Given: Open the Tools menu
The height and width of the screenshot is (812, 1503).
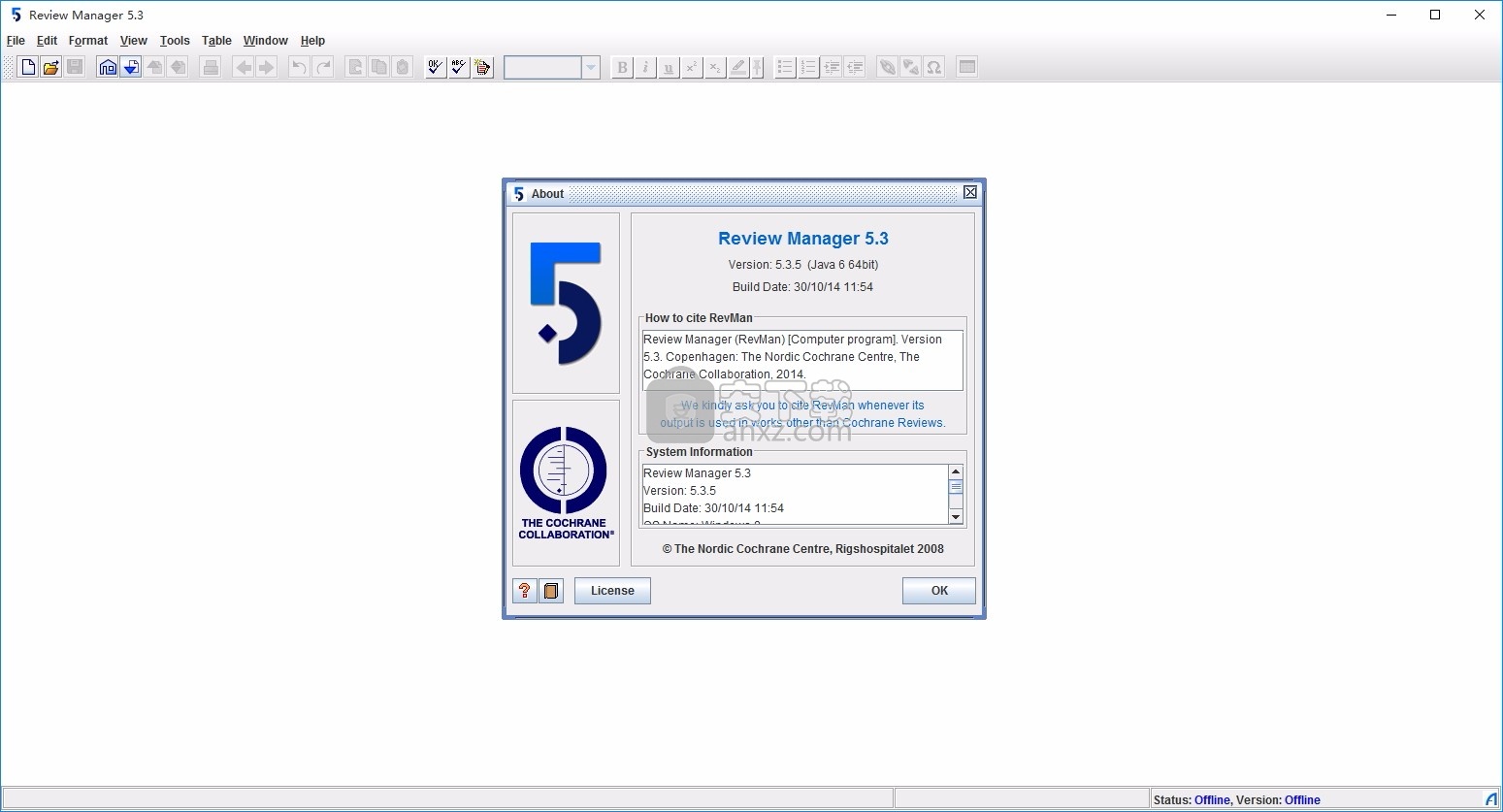Looking at the screenshot, I should (x=175, y=41).
